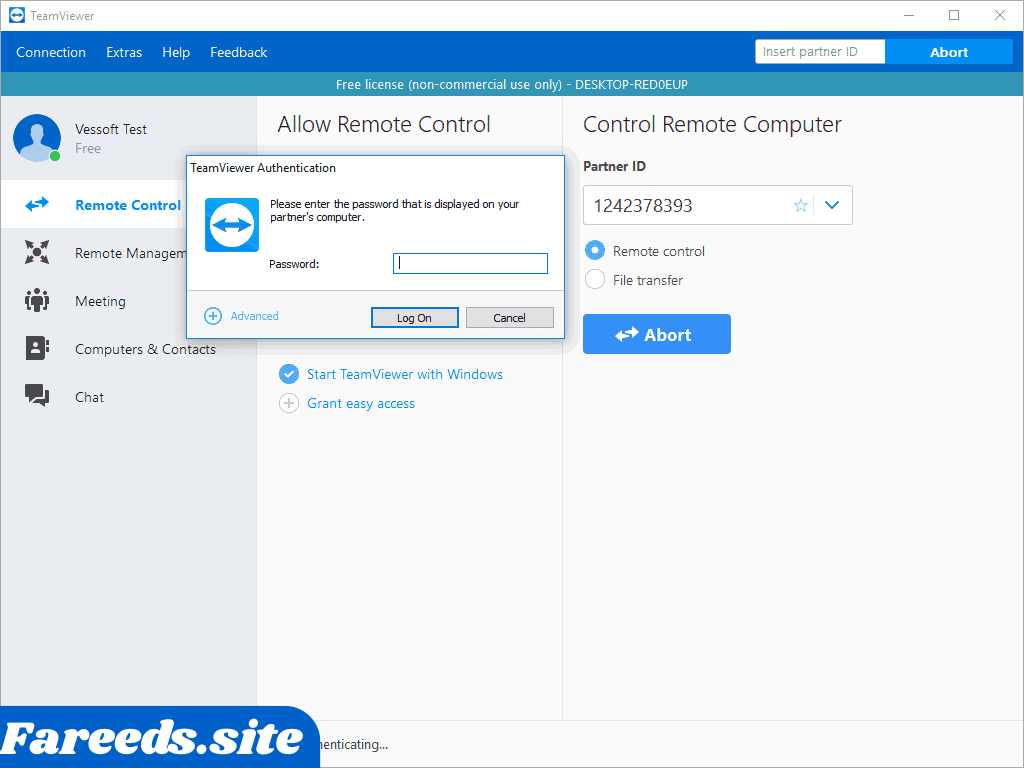Select the File transfer radio button
The height and width of the screenshot is (768, 1024).
pyautogui.click(x=595, y=280)
